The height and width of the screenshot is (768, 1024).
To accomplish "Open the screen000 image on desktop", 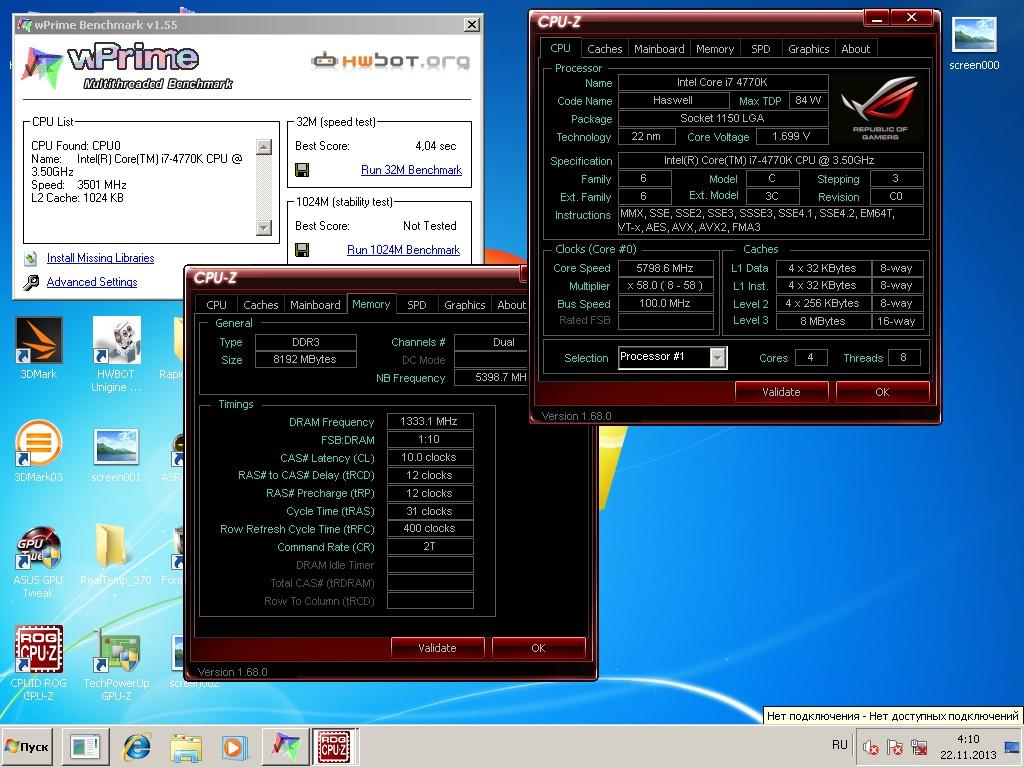I will [974, 35].
